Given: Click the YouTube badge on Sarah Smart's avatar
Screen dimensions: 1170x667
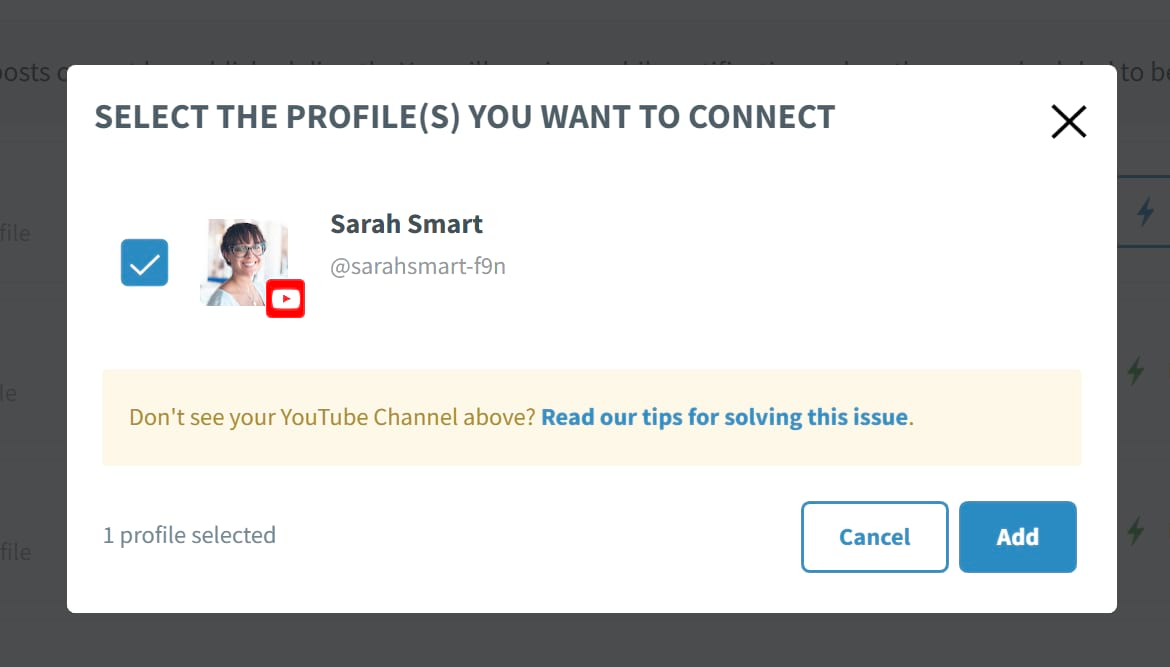Looking at the screenshot, I should 285,297.
